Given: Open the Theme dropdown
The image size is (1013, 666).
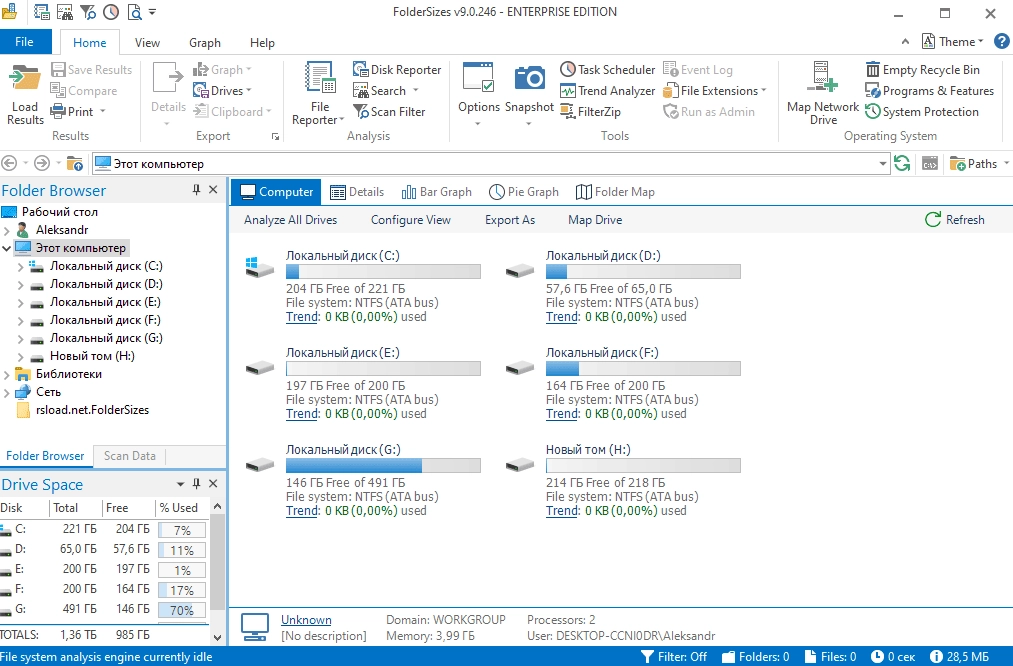Looking at the screenshot, I should point(952,41).
